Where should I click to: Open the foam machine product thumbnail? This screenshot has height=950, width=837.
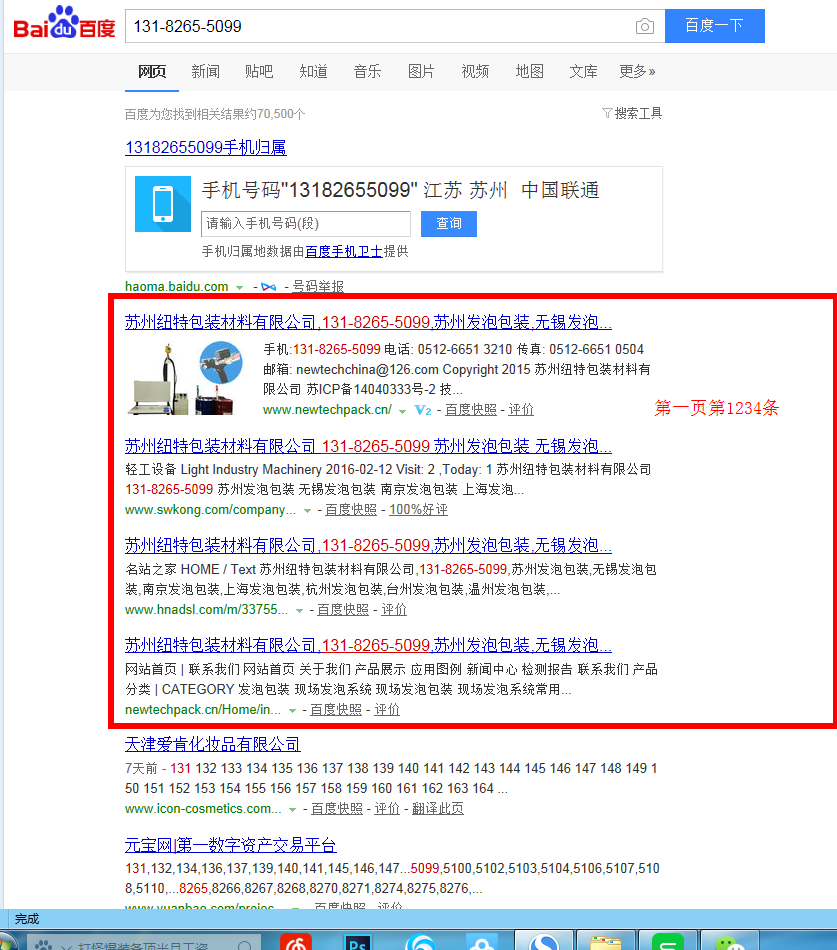[187, 378]
